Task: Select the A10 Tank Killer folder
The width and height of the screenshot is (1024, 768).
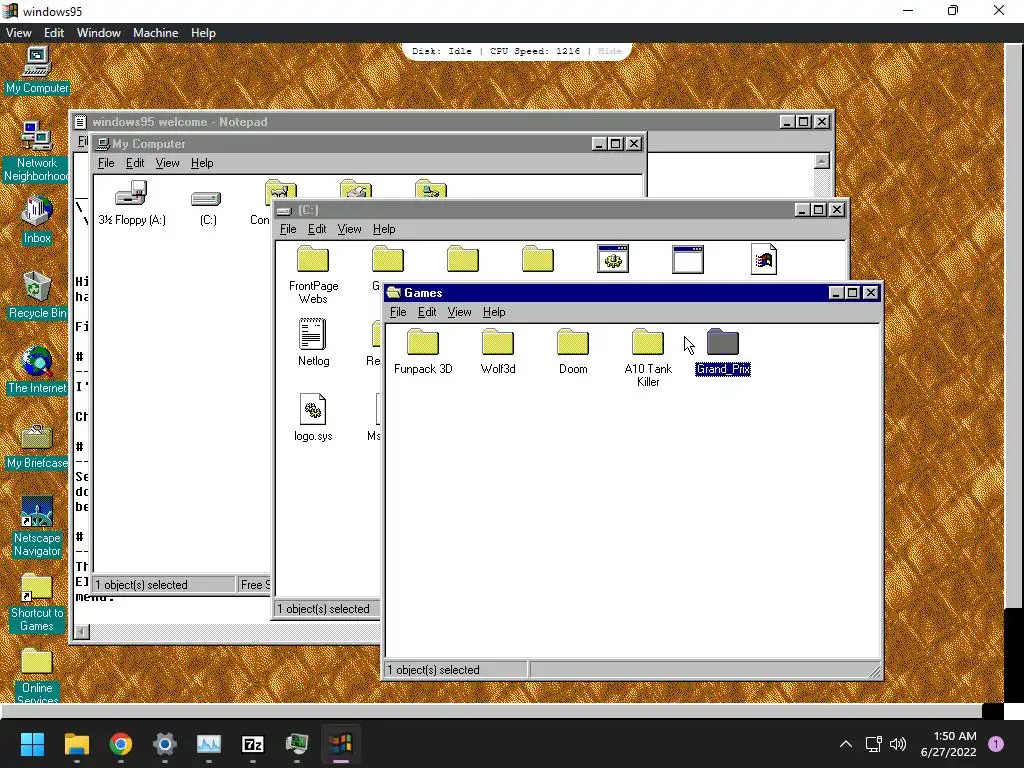Action: (x=647, y=357)
